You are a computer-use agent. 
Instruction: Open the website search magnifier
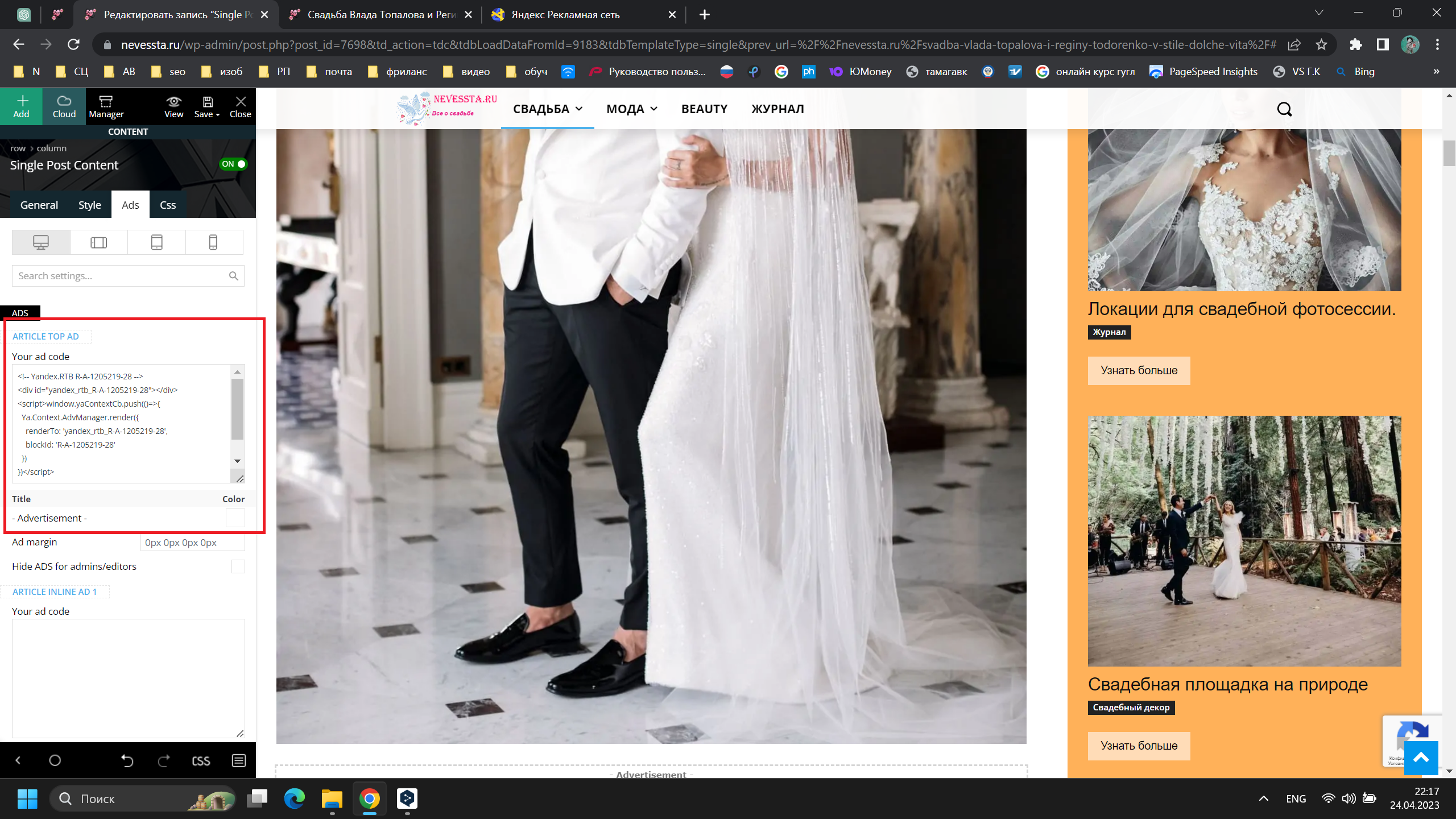click(1284, 109)
